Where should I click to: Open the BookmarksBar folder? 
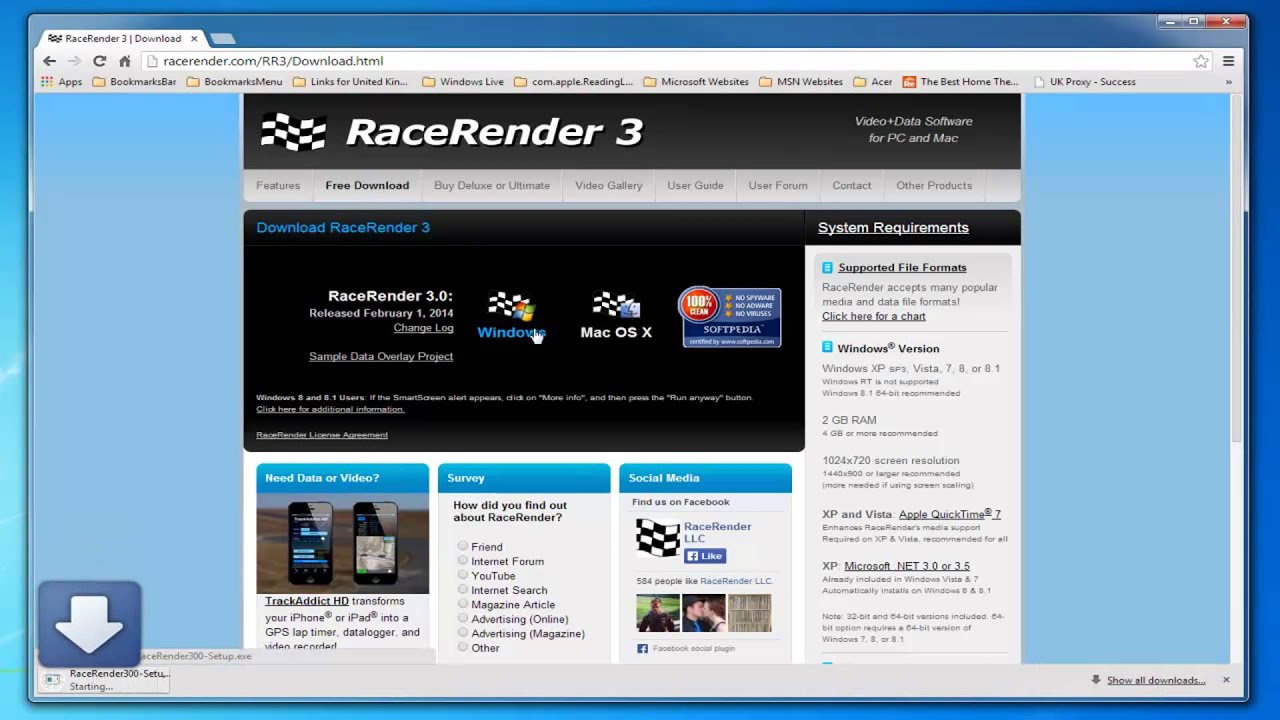[134, 82]
